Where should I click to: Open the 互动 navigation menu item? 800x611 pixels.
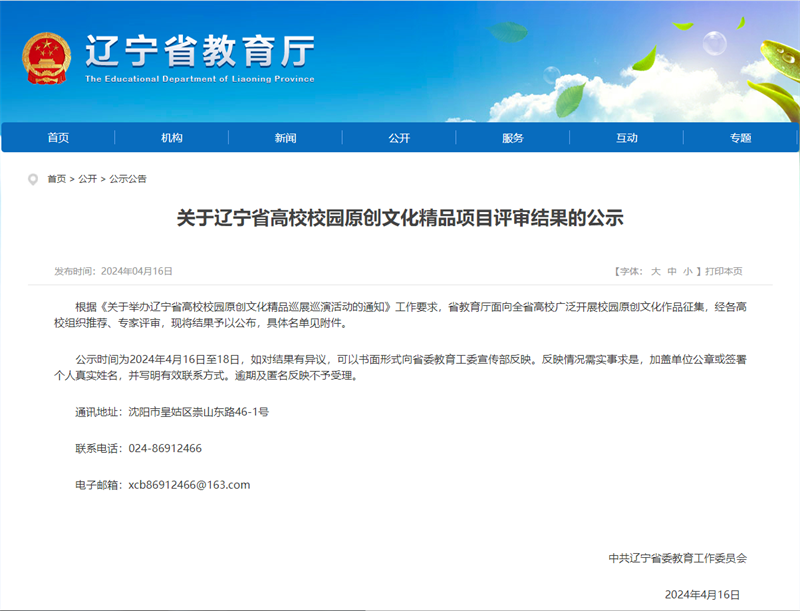pos(627,138)
